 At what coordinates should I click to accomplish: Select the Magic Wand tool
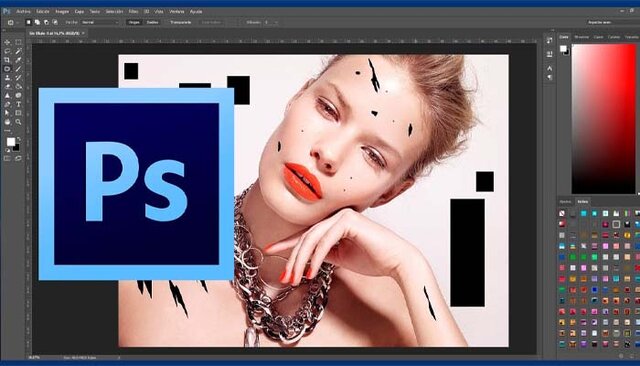point(18,51)
